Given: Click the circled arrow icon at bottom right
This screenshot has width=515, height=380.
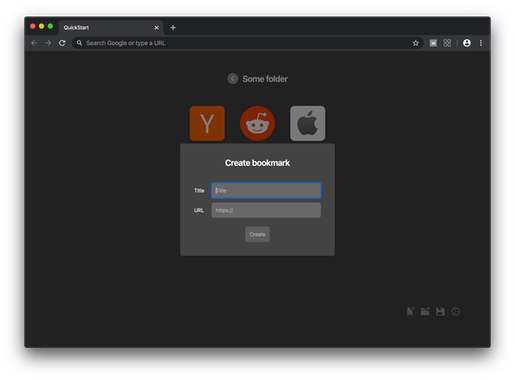Looking at the screenshot, I should point(455,311).
